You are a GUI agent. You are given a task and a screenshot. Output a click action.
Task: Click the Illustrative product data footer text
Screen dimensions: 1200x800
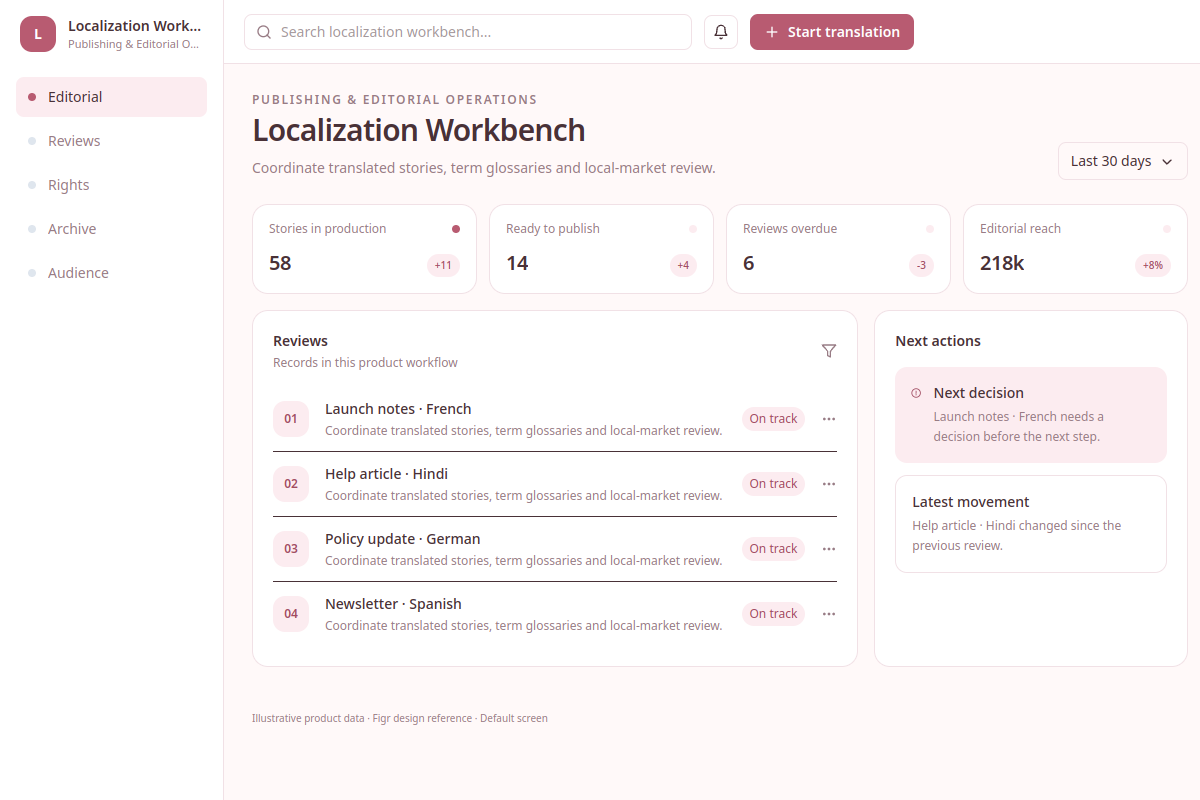[x=400, y=718]
